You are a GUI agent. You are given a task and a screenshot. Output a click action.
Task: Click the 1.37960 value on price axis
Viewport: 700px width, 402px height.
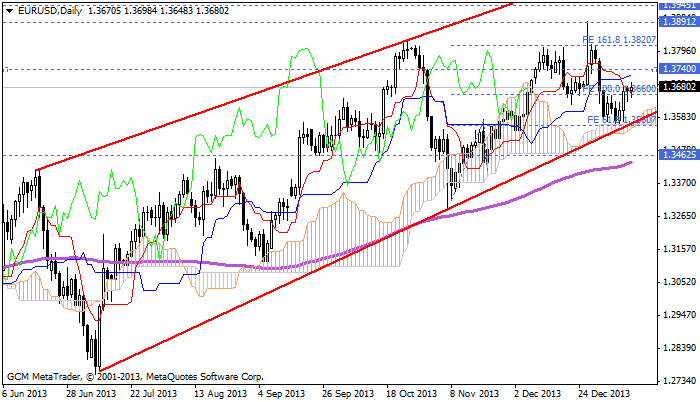(680, 50)
